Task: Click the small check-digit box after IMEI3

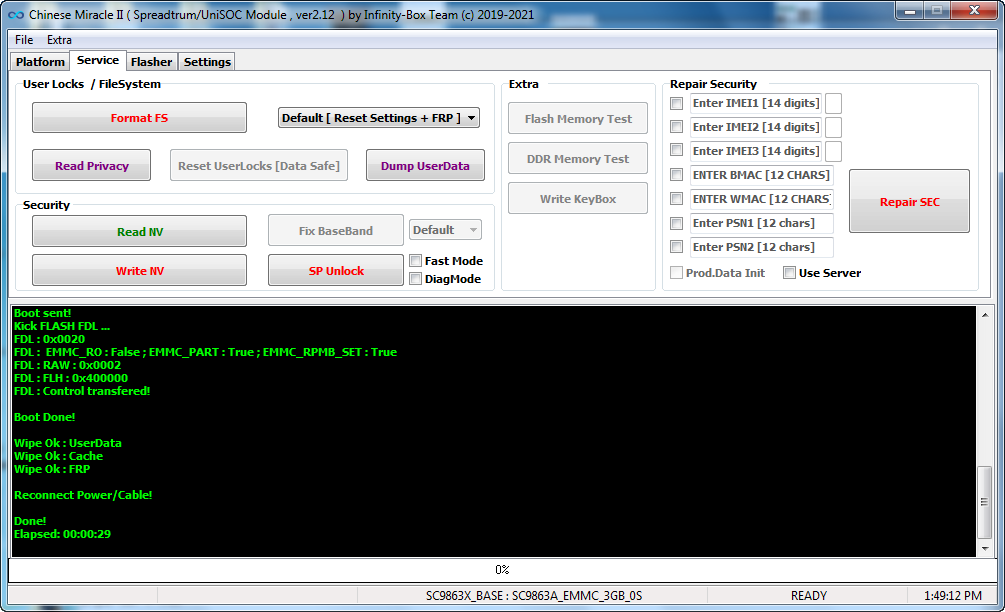Action: point(833,151)
